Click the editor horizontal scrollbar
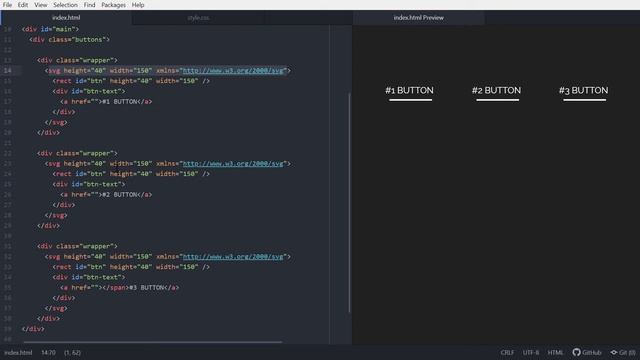 [153, 342]
